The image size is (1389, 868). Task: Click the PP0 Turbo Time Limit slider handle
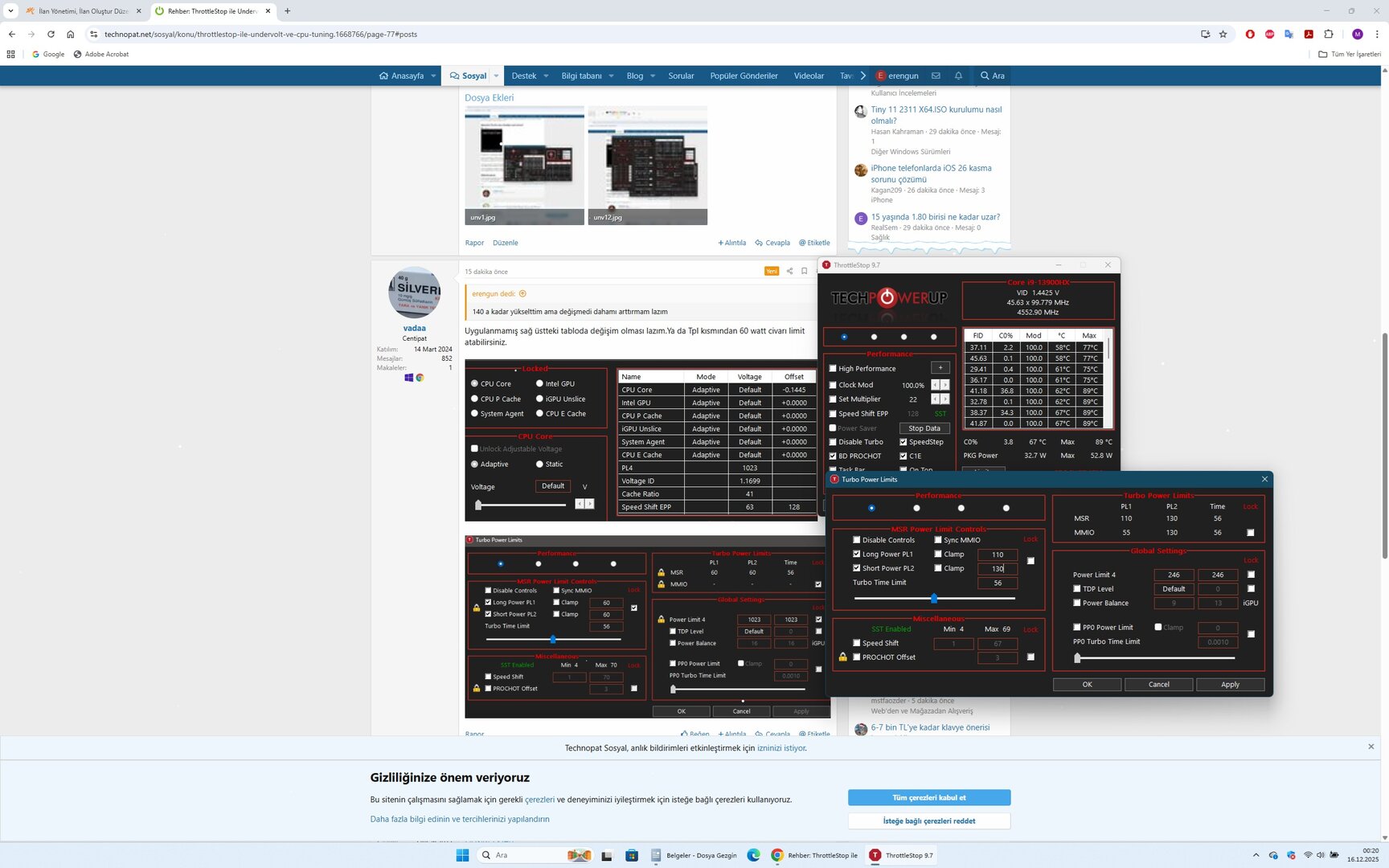[1077, 658]
